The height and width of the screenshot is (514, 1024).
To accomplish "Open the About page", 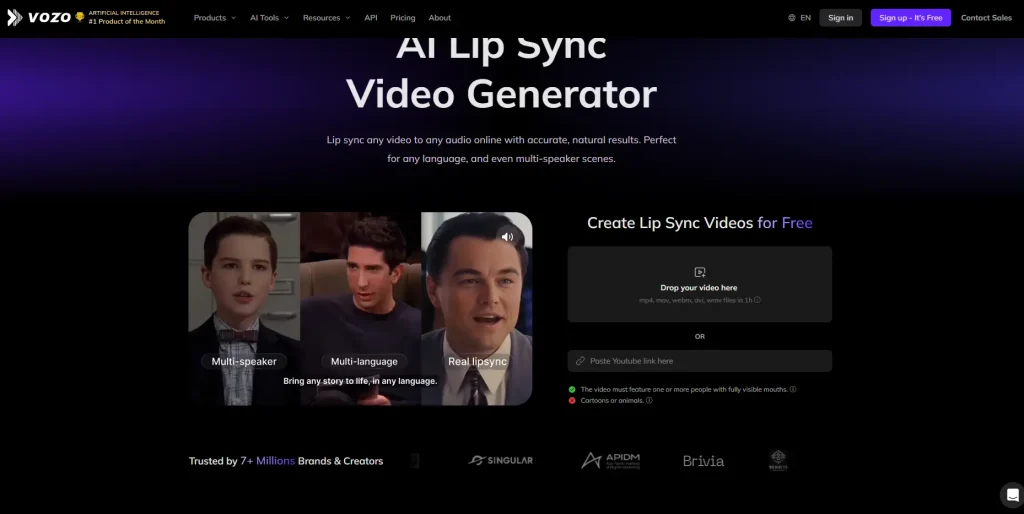I will click(x=440, y=18).
